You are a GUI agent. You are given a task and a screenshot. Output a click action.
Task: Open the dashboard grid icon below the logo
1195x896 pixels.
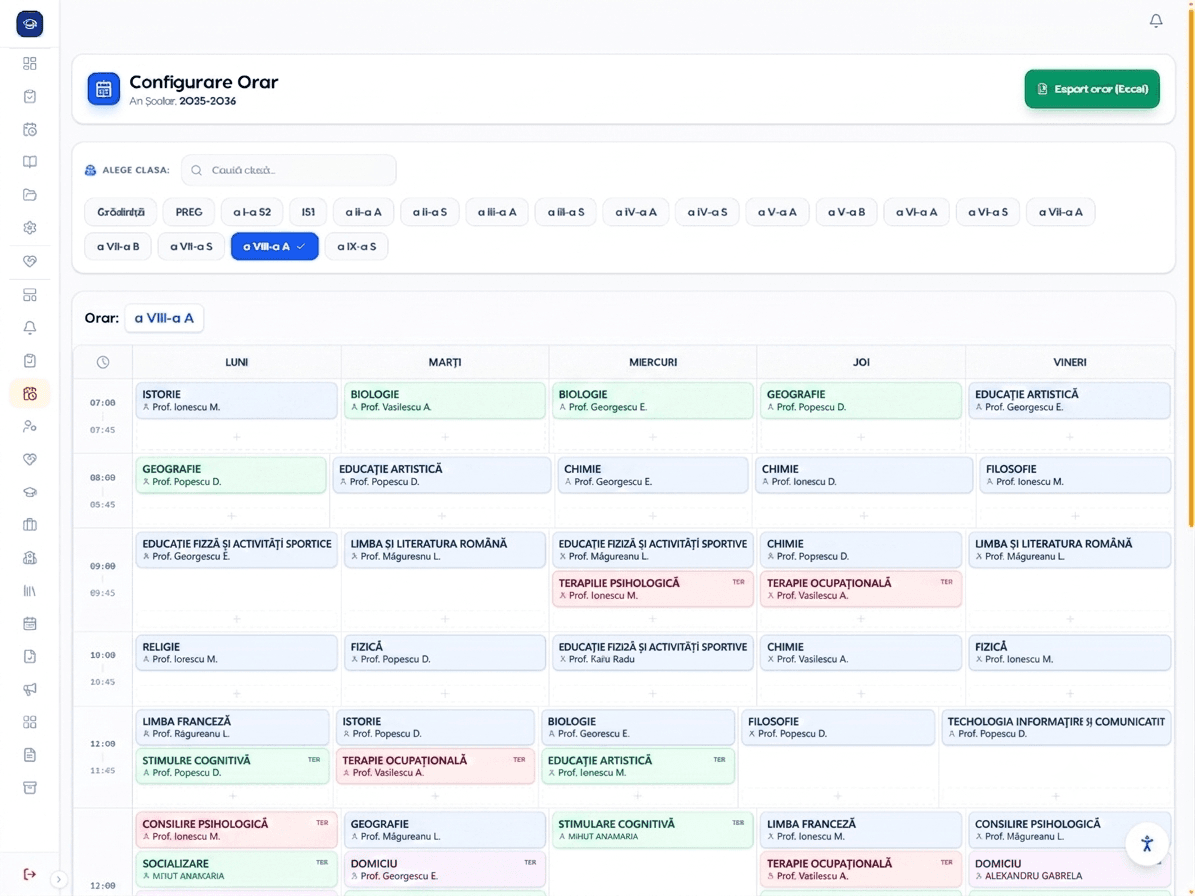30,63
